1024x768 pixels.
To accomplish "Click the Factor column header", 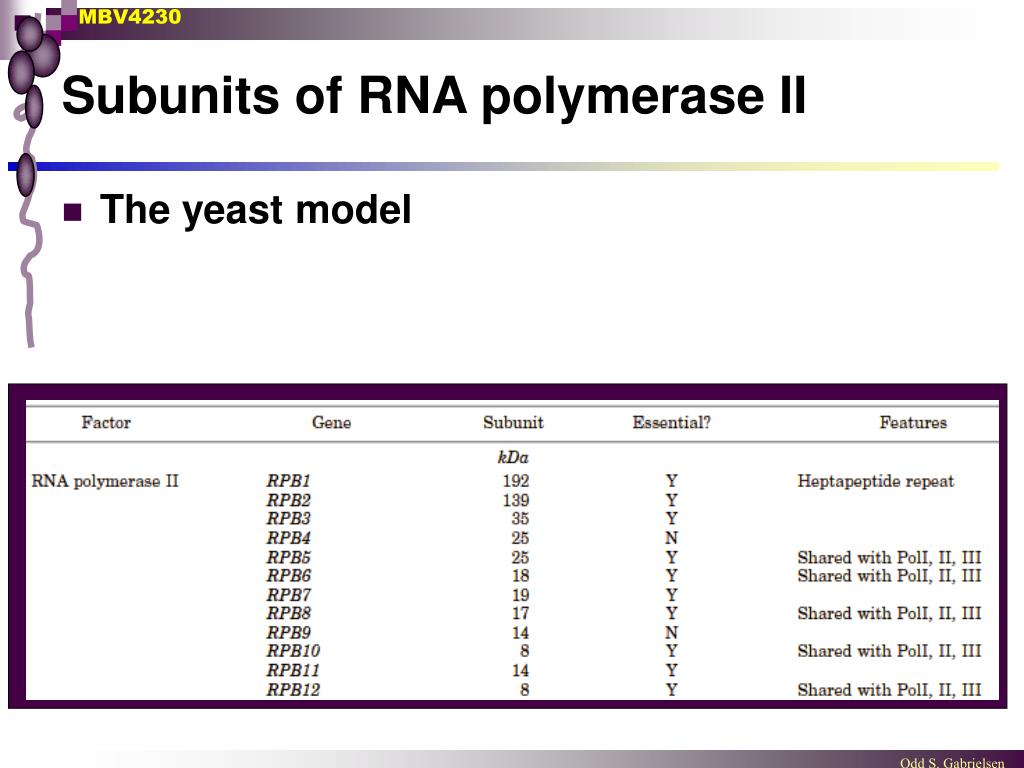I will (x=106, y=423).
